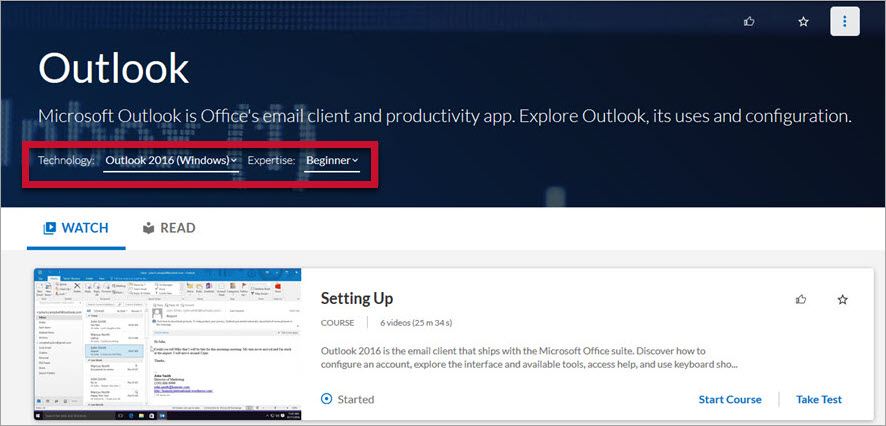Star the Setting Up course as favorite
The height and width of the screenshot is (426, 886).
click(842, 299)
